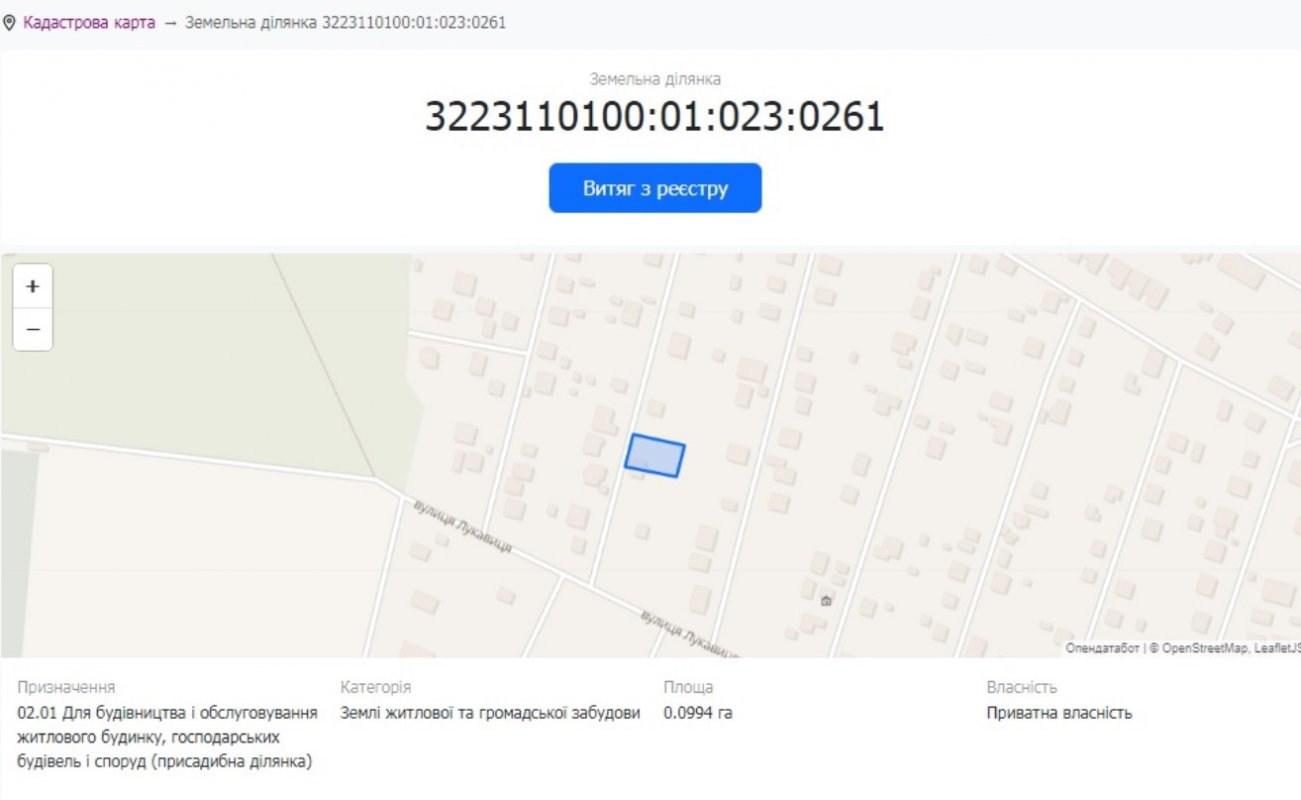Screen dimensions: 1301x800
Task: Click the 02.01 purpose description text
Action: (167, 737)
